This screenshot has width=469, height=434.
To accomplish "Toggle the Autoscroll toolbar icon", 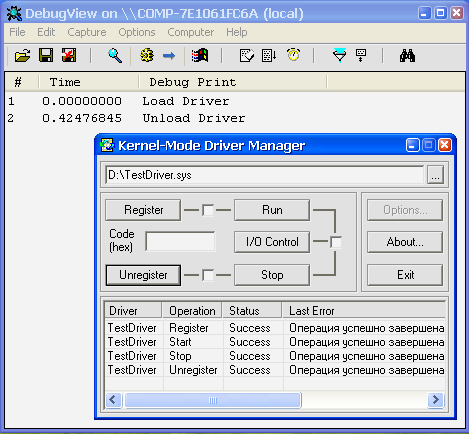I will [269, 56].
